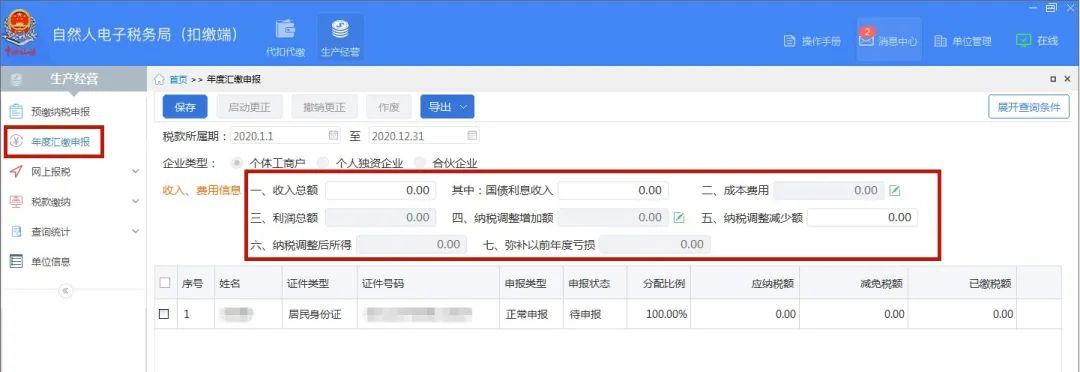Click the 生产经营 sidebar header
Image resolution: width=1080 pixels, height=372 pixels.
coord(73,79)
